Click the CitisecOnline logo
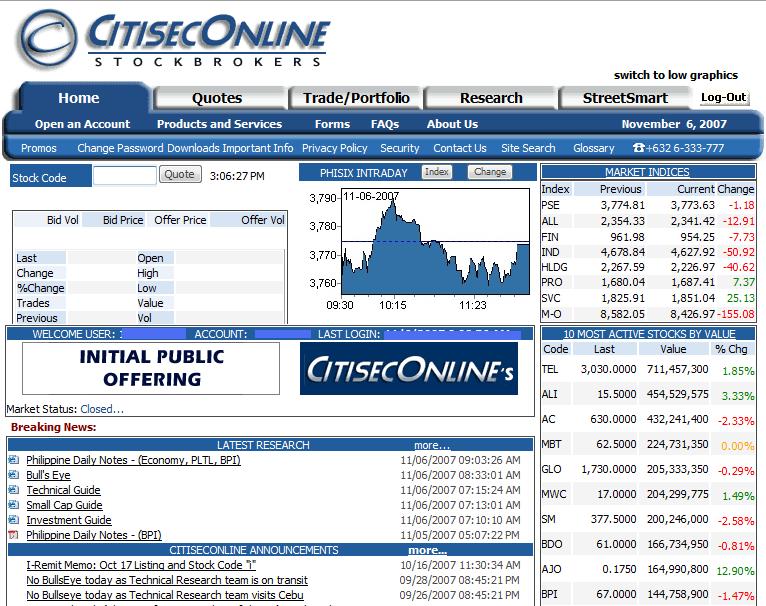 [x=173, y=40]
